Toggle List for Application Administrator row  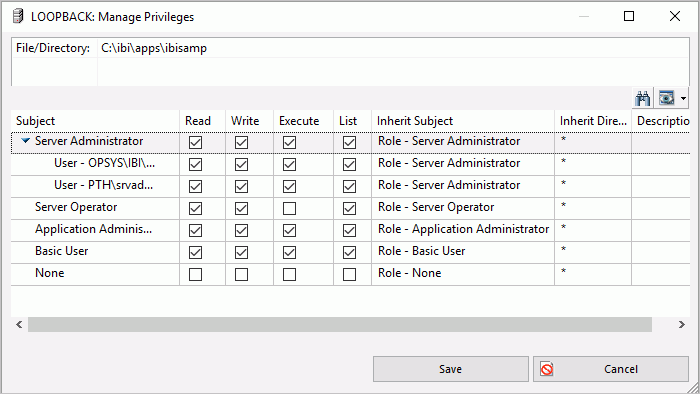coord(349,230)
